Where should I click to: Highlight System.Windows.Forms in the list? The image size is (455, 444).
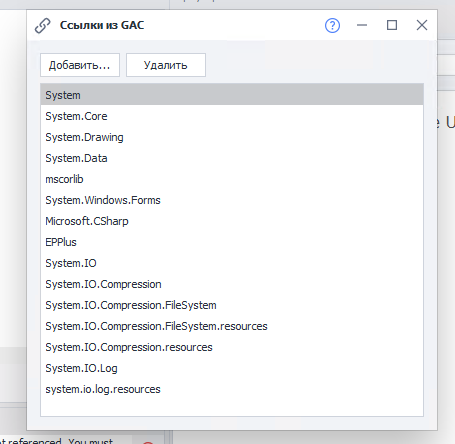click(x=232, y=200)
